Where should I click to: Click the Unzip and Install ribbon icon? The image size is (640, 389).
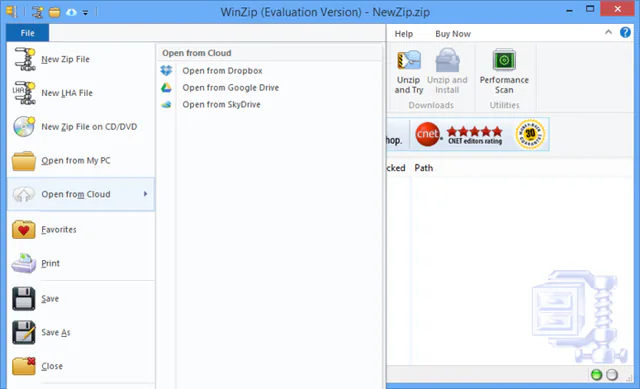(x=447, y=60)
